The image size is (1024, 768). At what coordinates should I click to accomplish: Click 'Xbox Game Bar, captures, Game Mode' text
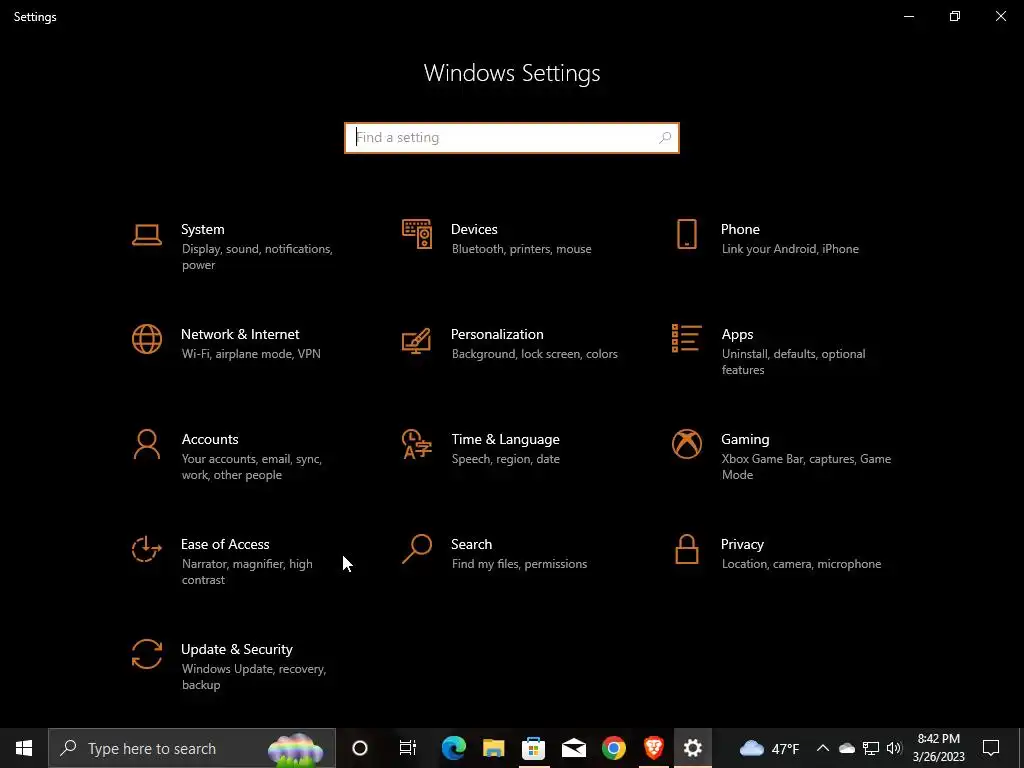(x=807, y=467)
